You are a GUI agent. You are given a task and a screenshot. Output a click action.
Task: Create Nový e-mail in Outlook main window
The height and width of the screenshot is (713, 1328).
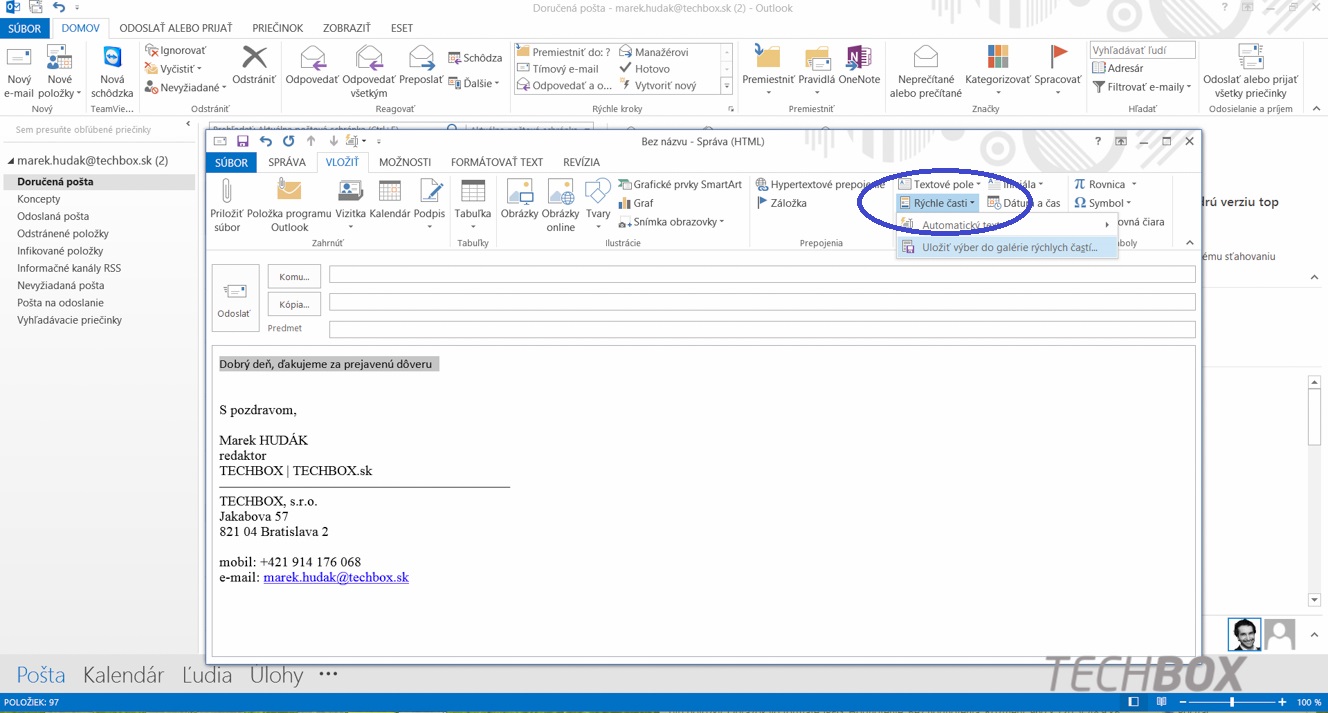click(x=19, y=72)
